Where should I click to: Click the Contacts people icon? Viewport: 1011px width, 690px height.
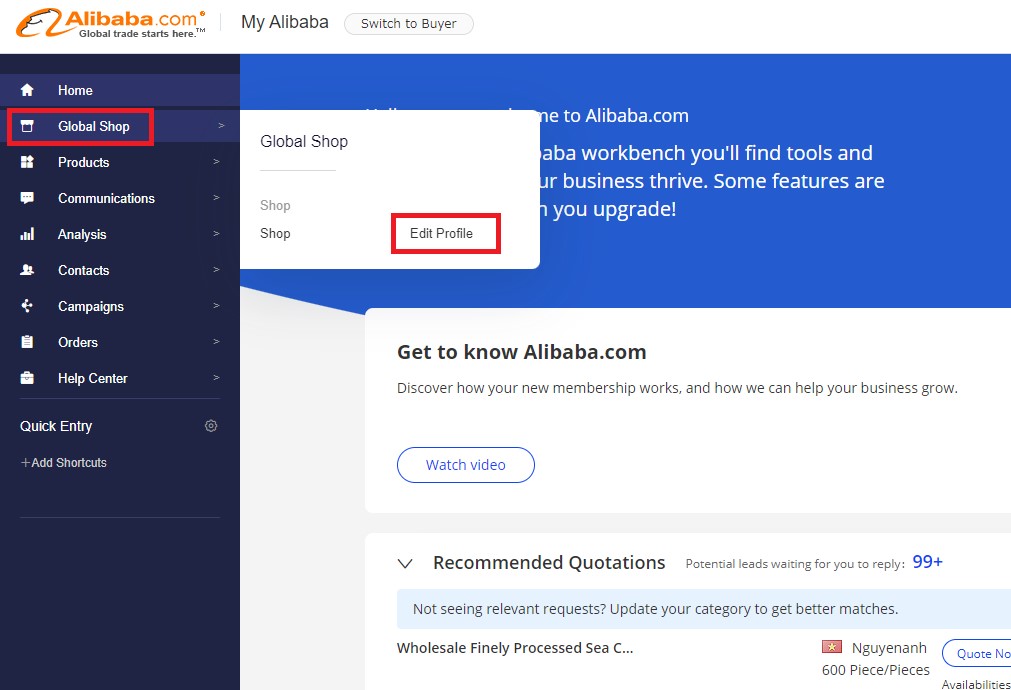tap(27, 270)
